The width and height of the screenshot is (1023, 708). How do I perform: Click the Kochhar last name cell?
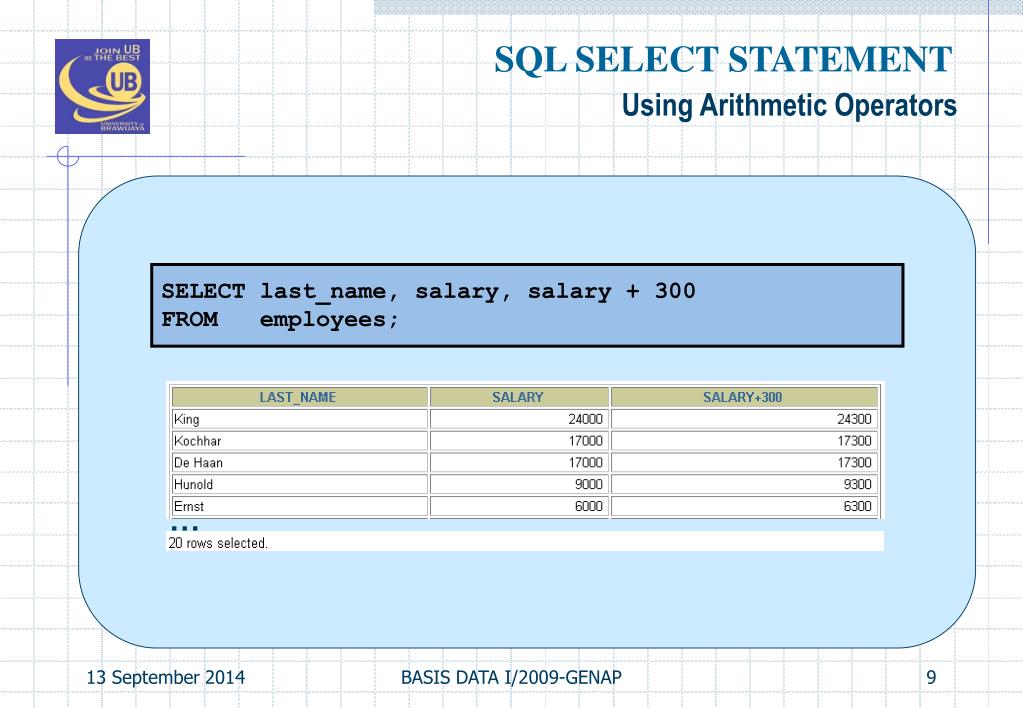(x=299, y=441)
